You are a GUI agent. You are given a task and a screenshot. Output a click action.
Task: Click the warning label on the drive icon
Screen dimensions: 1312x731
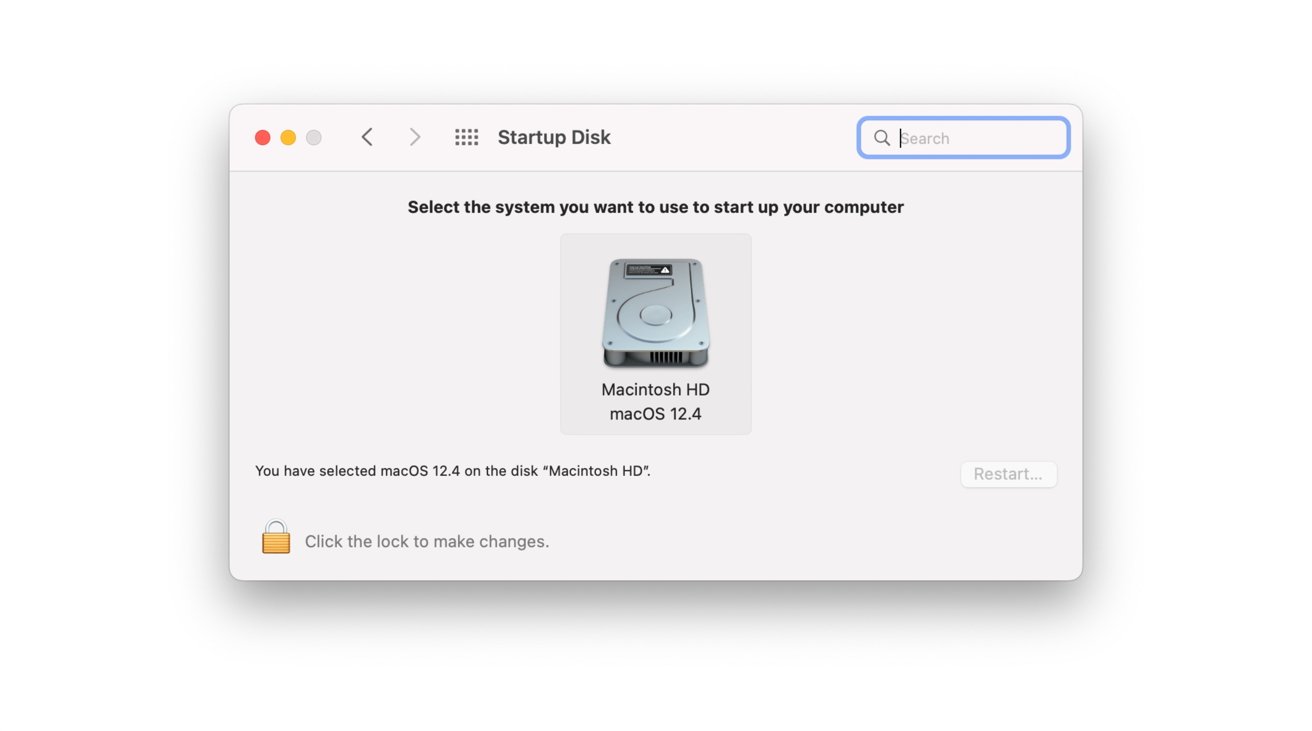[x=648, y=270]
